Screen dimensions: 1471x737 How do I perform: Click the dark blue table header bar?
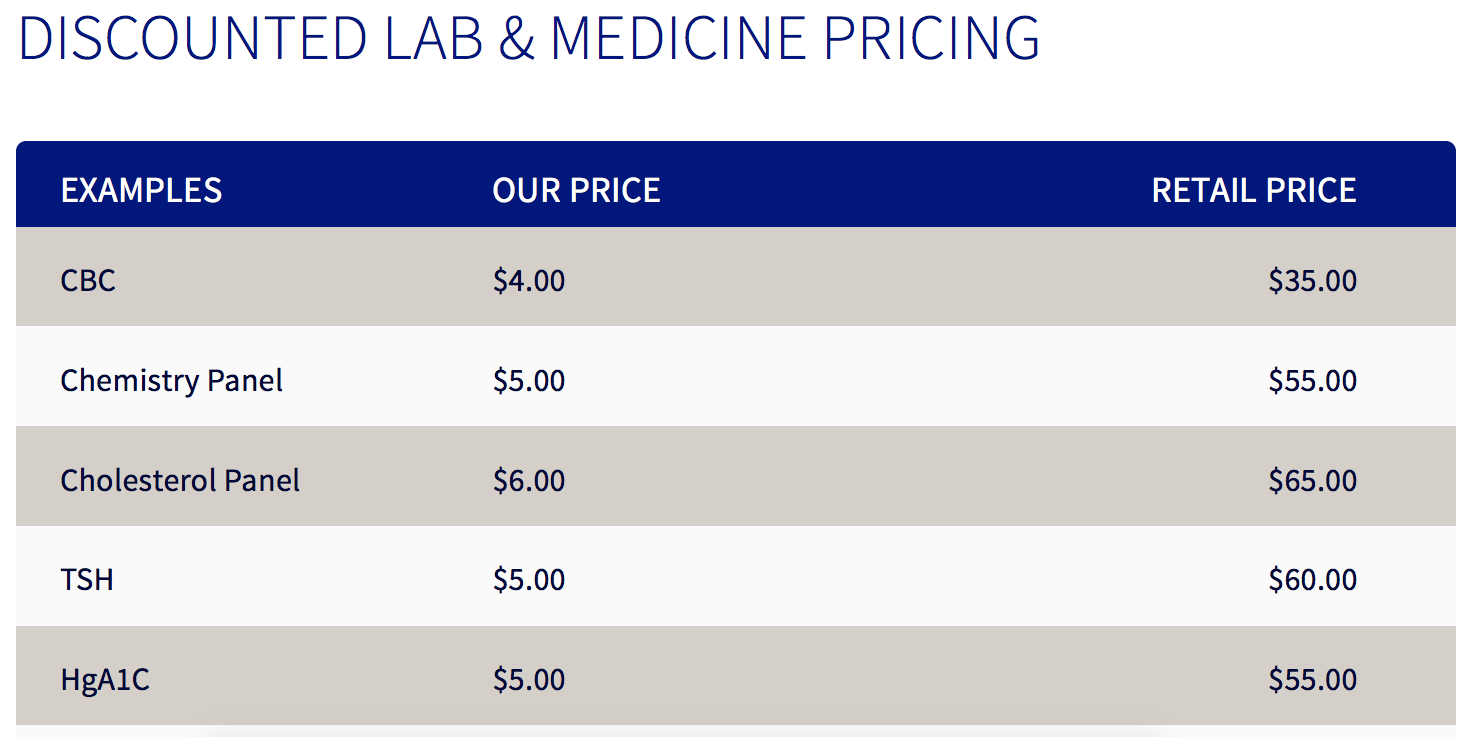736,185
